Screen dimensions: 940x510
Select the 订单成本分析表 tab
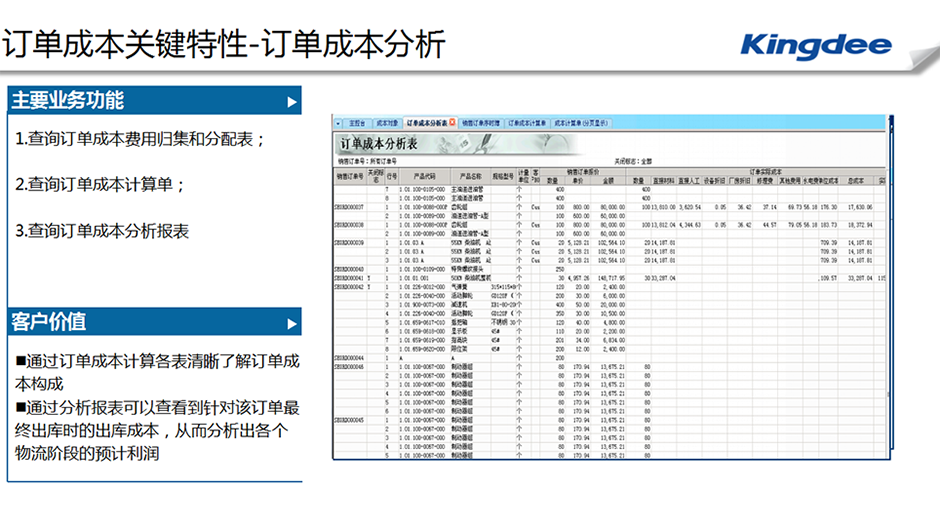(x=427, y=122)
